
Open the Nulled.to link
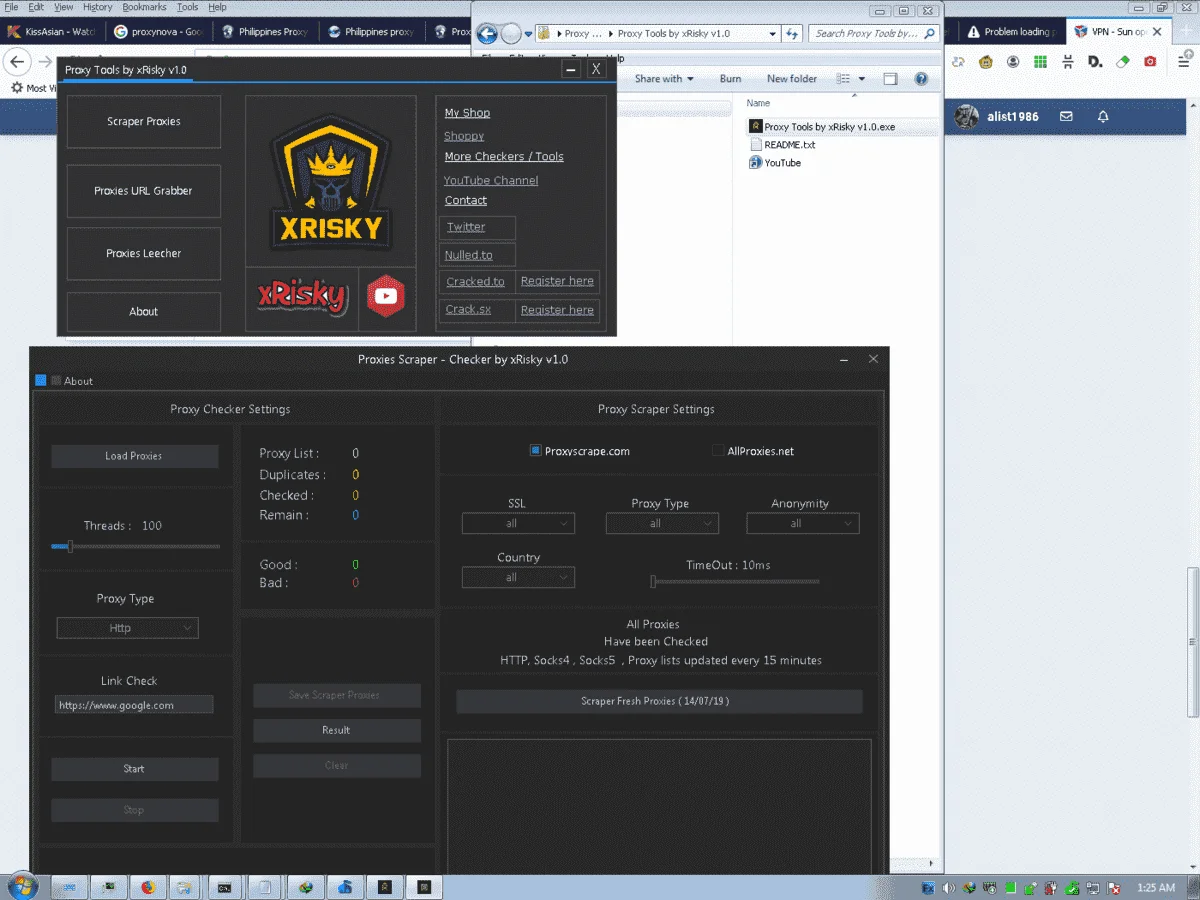point(468,255)
